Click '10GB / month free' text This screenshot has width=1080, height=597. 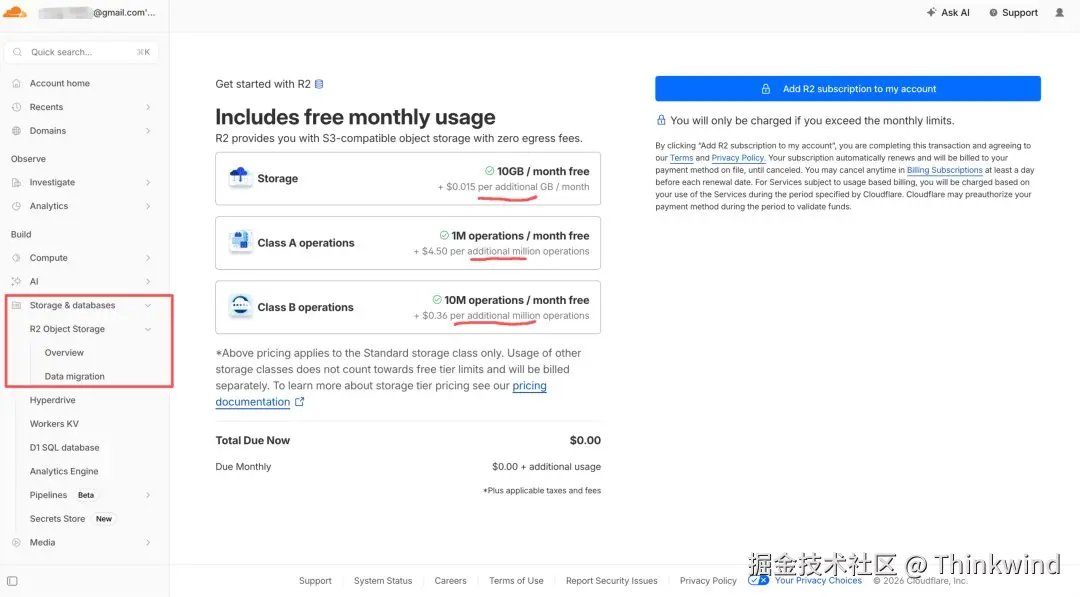tap(543, 171)
